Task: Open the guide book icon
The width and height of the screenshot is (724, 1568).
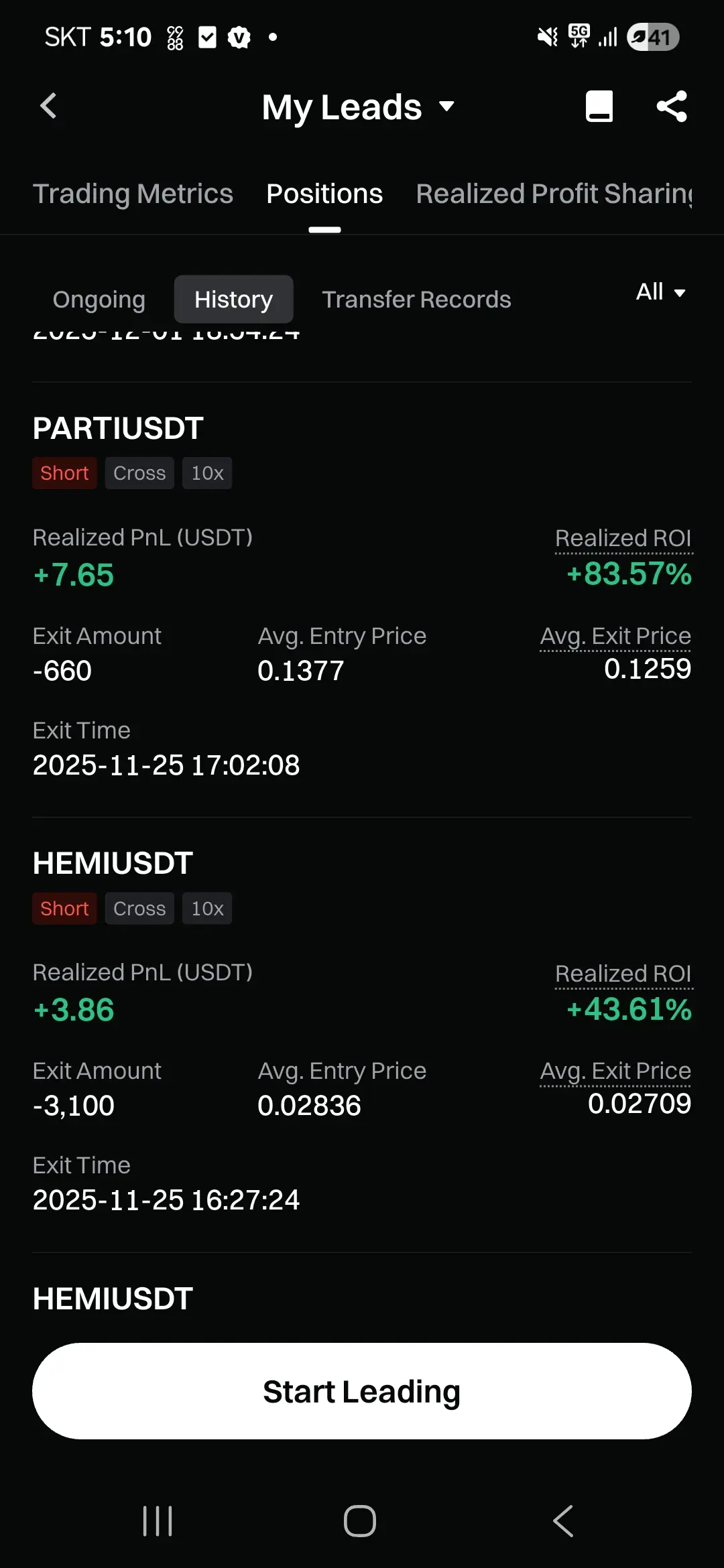Action: click(x=599, y=106)
